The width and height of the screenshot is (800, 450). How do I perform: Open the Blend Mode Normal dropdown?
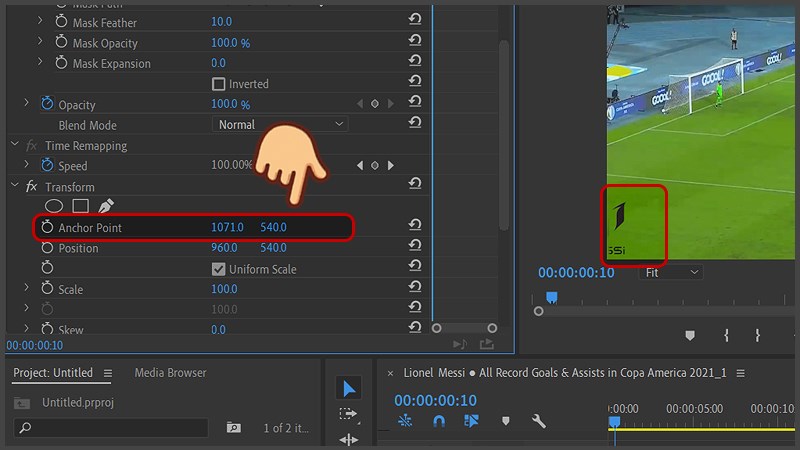(280, 124)
